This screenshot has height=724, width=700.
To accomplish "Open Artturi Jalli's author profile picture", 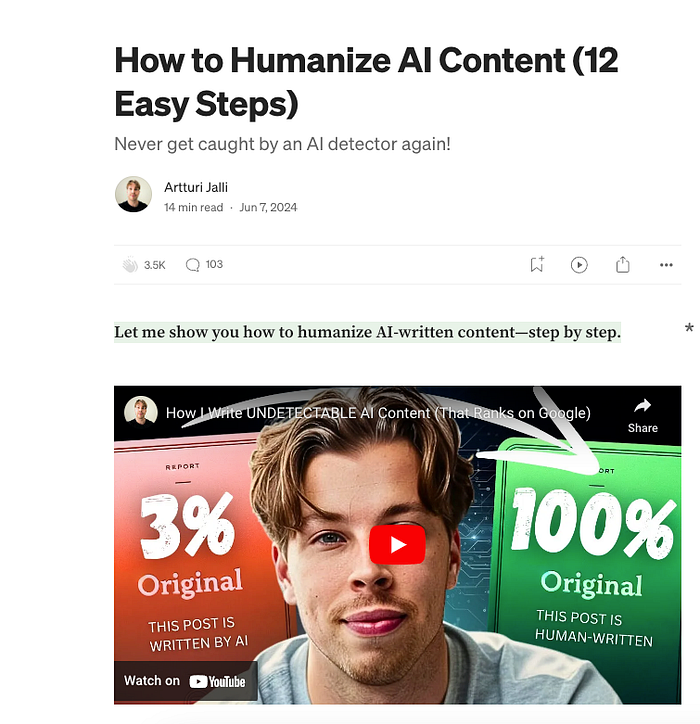I will tap(133, 194).
